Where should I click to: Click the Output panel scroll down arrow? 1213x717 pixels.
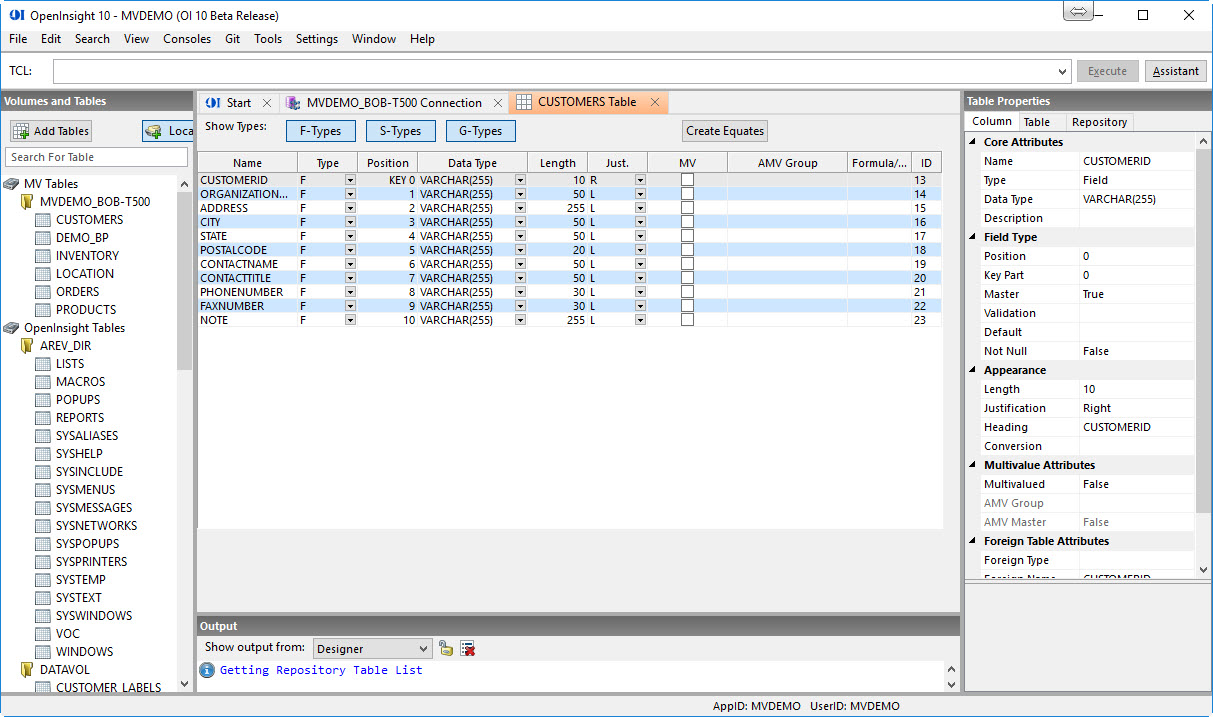click(x=951, y=684)
